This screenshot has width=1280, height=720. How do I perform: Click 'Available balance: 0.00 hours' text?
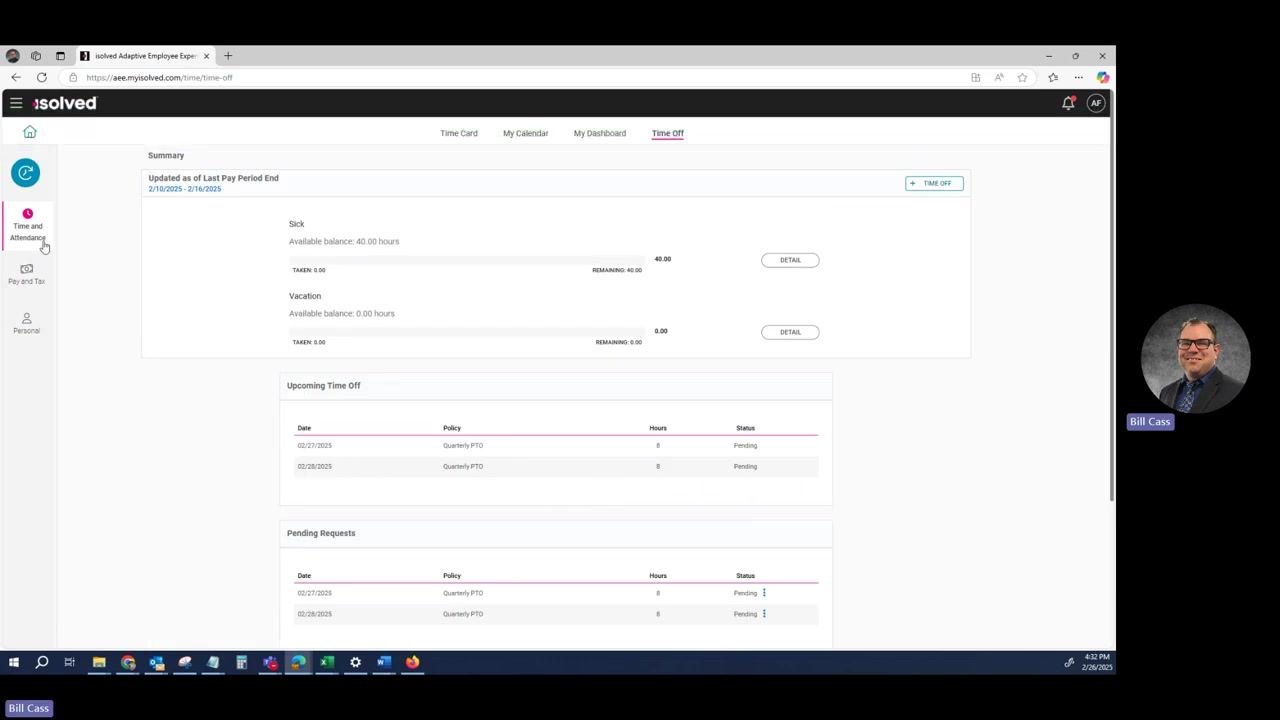pyautogui.click(x=342, y=314)
